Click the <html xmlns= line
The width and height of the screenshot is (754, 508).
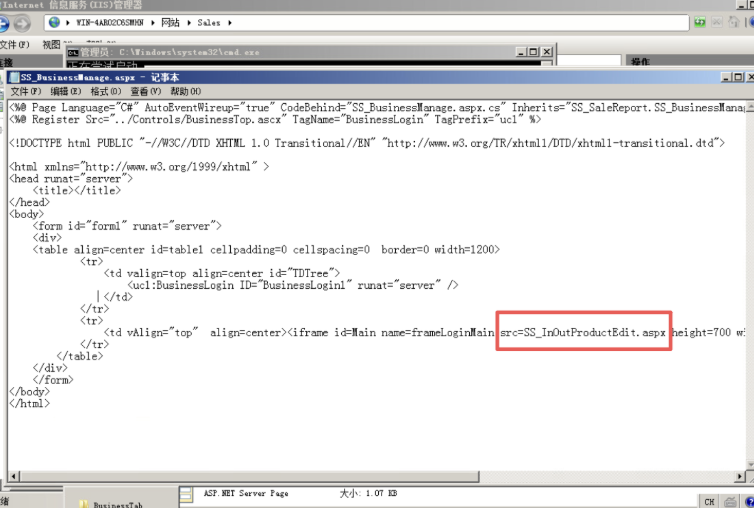coord(139,167)
